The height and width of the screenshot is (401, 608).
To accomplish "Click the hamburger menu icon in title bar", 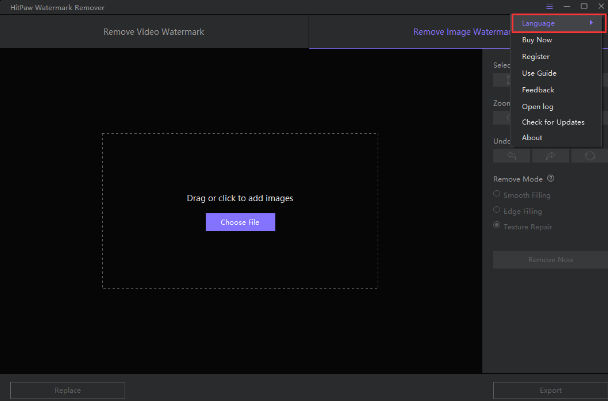I will (x=550, y=6).
